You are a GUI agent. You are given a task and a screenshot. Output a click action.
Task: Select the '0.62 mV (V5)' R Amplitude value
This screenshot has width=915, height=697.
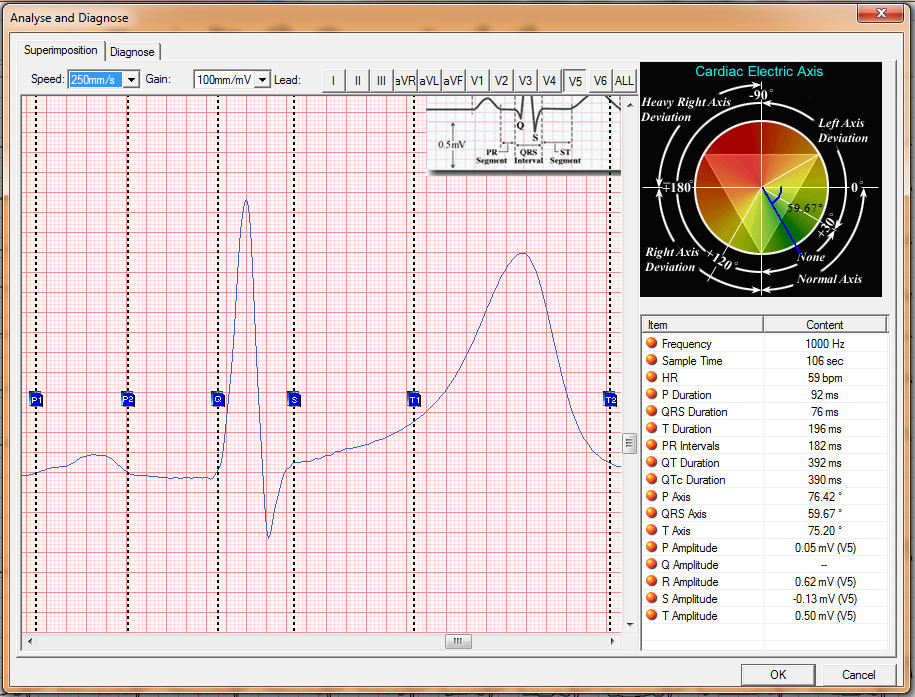pyautogui.click(x=825, y=582)
